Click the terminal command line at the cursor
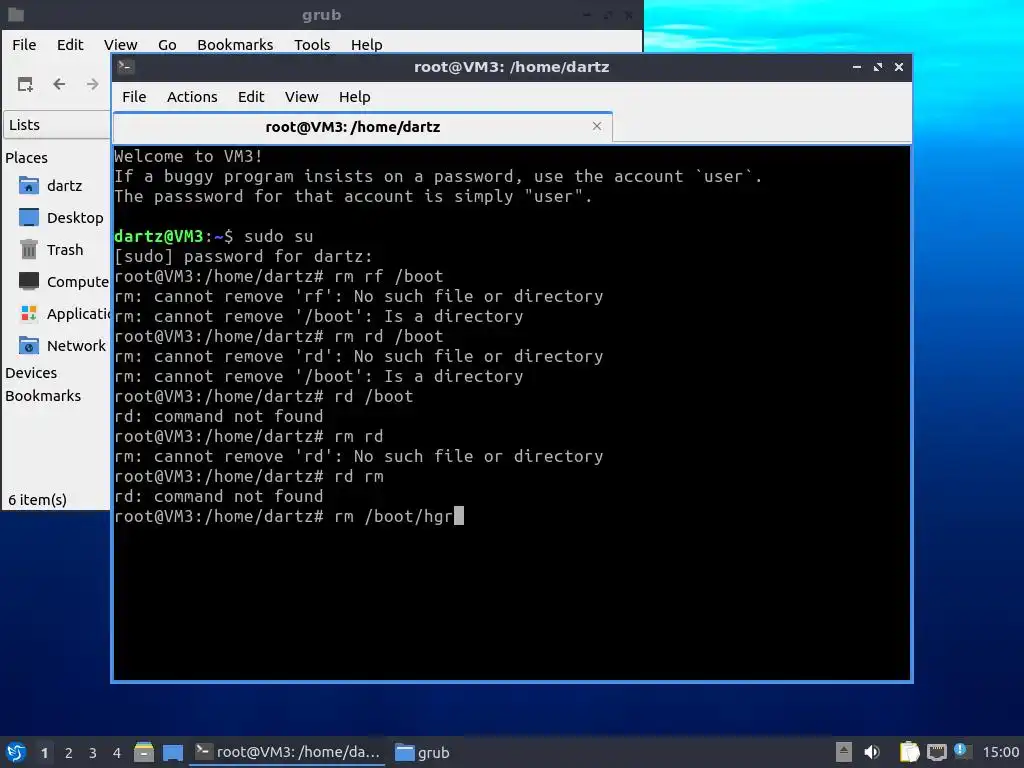Viewport: 1024px width, 768px height. tap(458, 516)
